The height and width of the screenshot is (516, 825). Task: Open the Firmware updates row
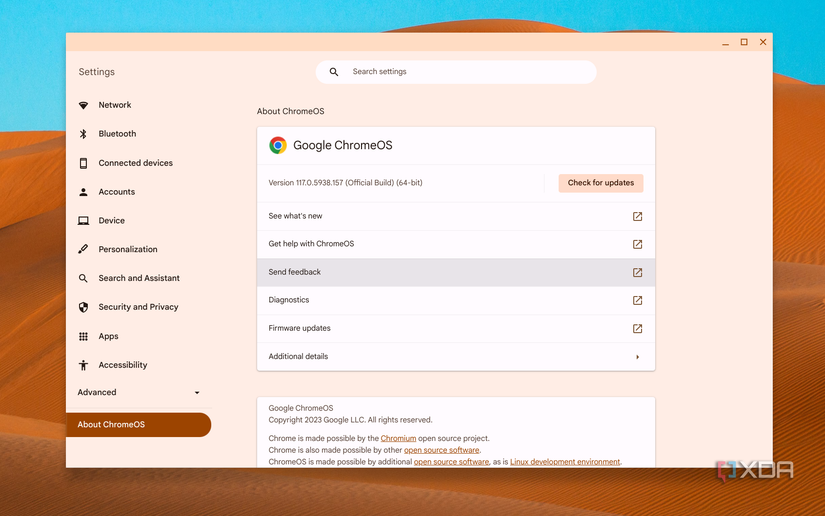pyautogui.click(x=456, y=329)
